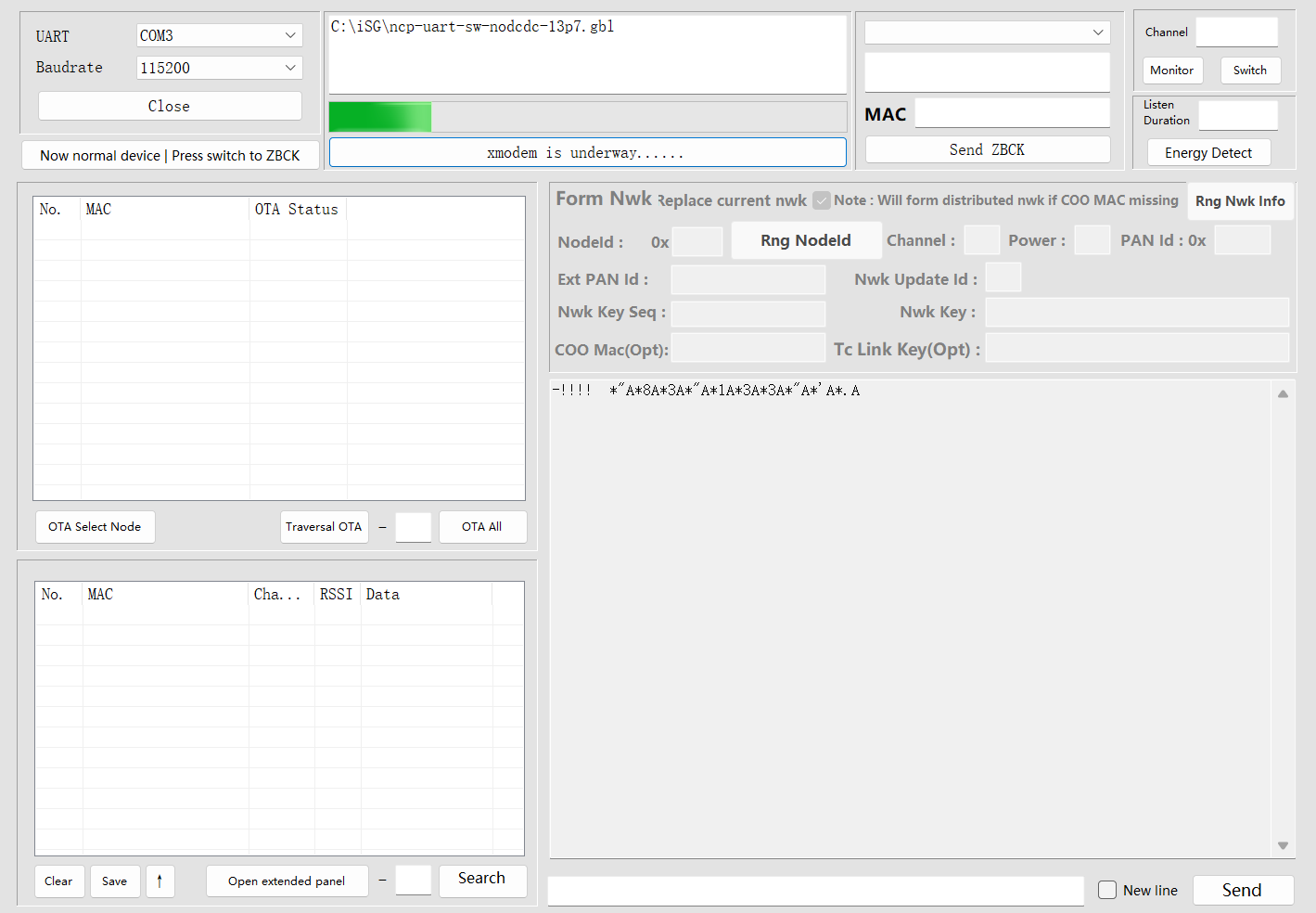The height and width of the screenshot is (913, 1316).
Task: Toggle Replace current nwk checkbox
Action: pos(822,200)
